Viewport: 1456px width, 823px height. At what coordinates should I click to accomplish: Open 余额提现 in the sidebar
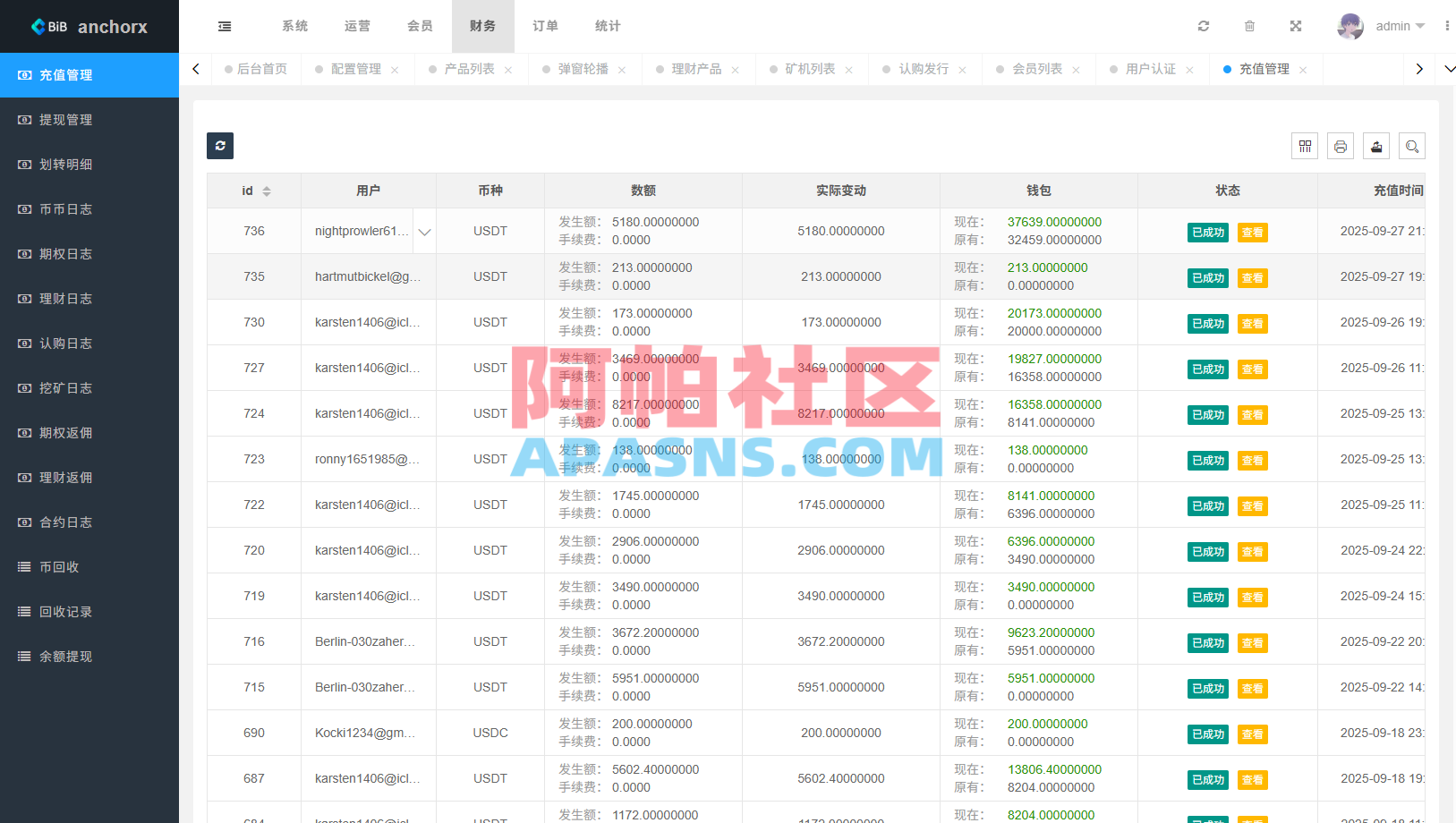[x=89, y=657]
